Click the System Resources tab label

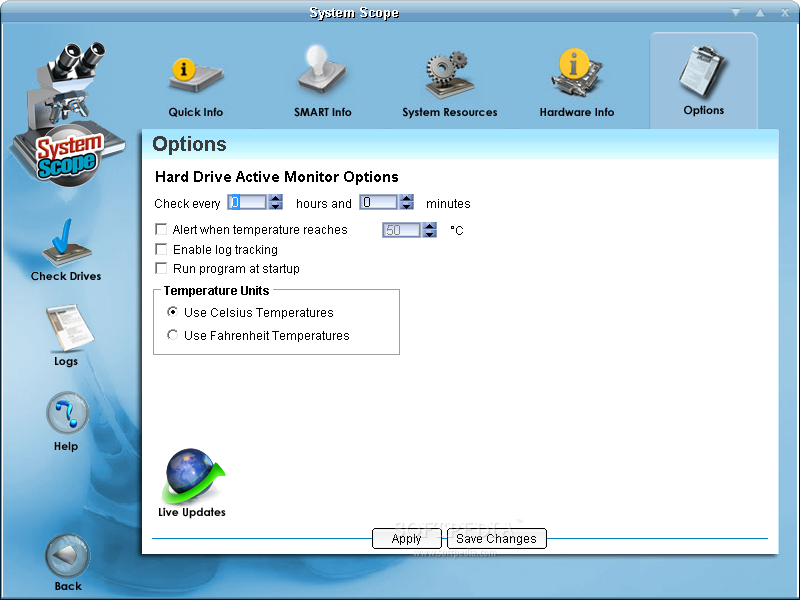449,112
